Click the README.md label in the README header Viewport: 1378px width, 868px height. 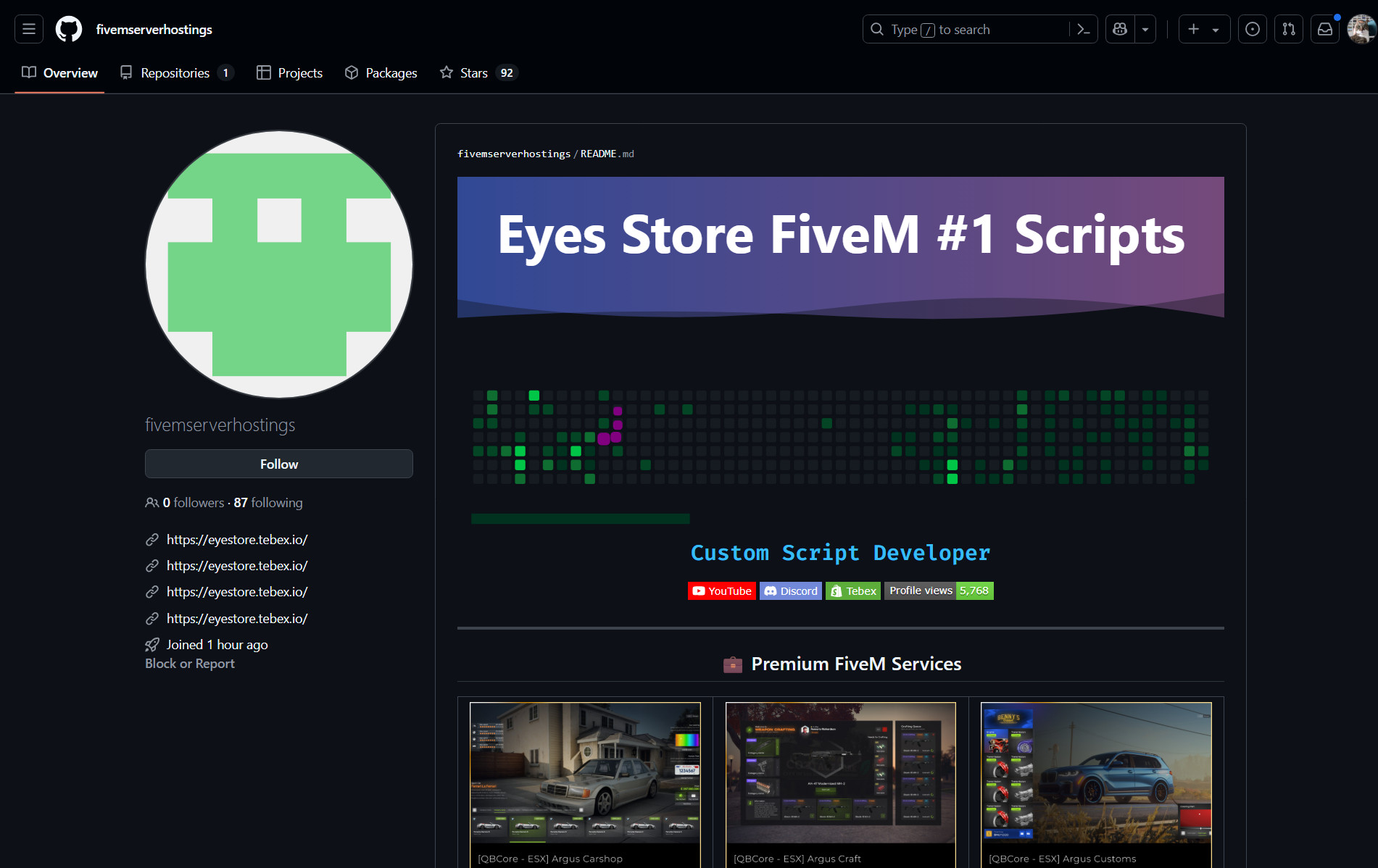[607, 154]
